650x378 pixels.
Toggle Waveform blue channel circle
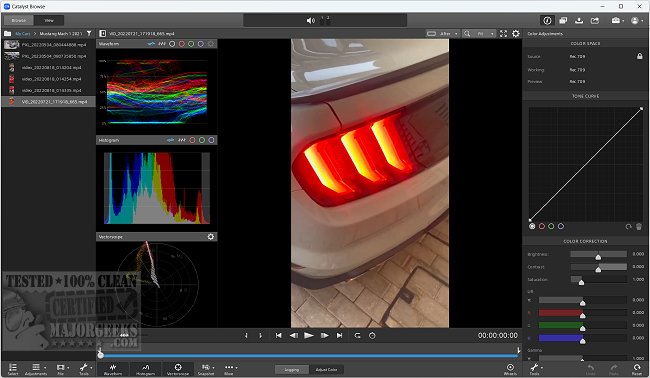[201, 44]
